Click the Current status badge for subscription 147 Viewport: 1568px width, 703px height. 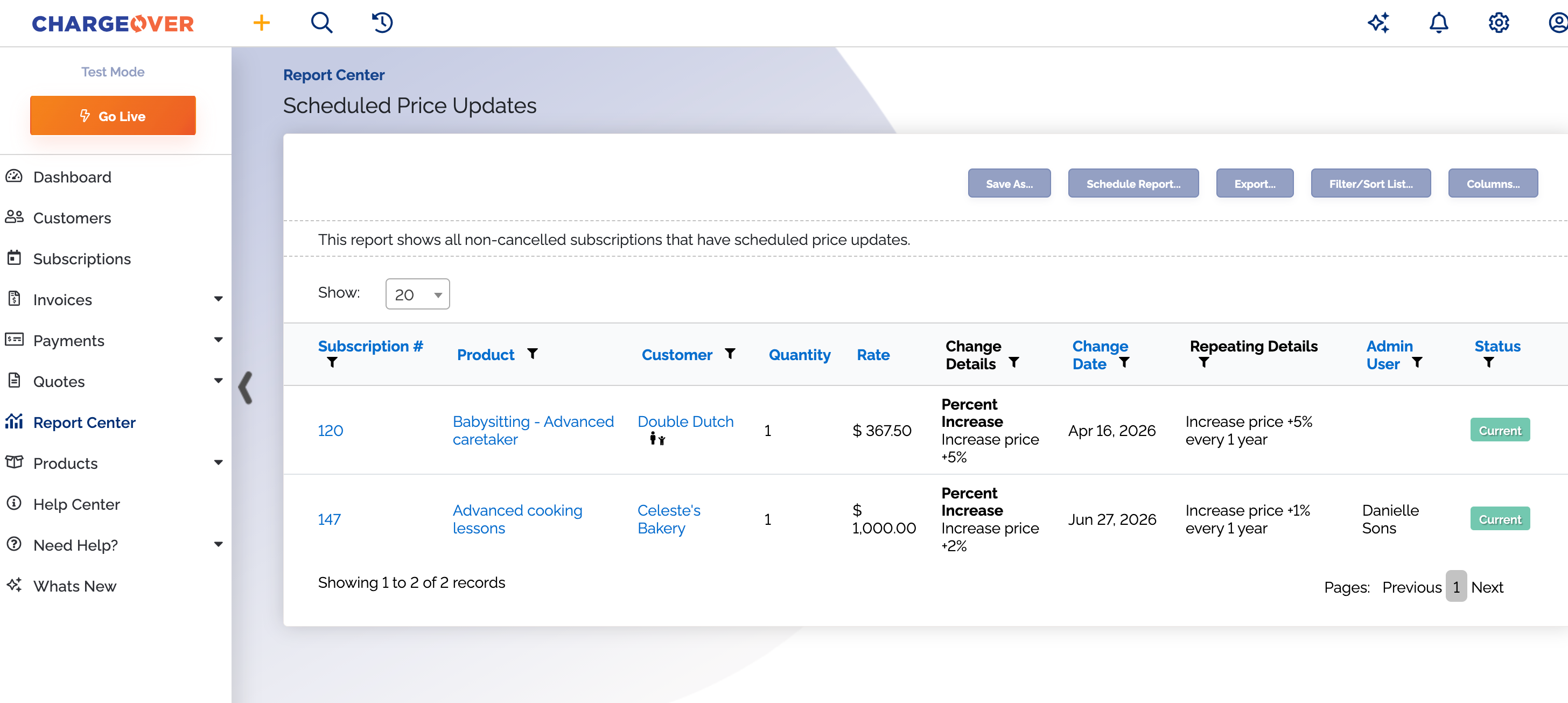click(x=1499, y=519)
